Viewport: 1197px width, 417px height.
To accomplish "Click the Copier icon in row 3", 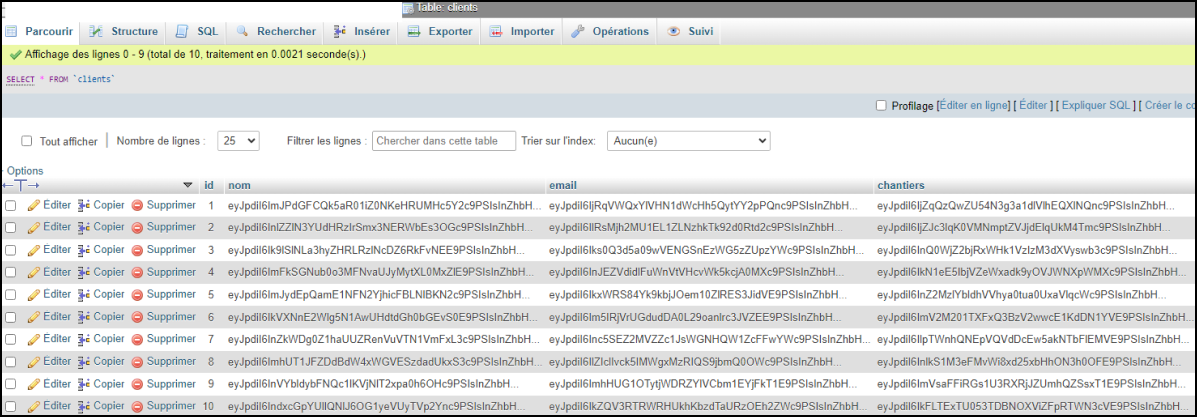I will click(84, 250).
